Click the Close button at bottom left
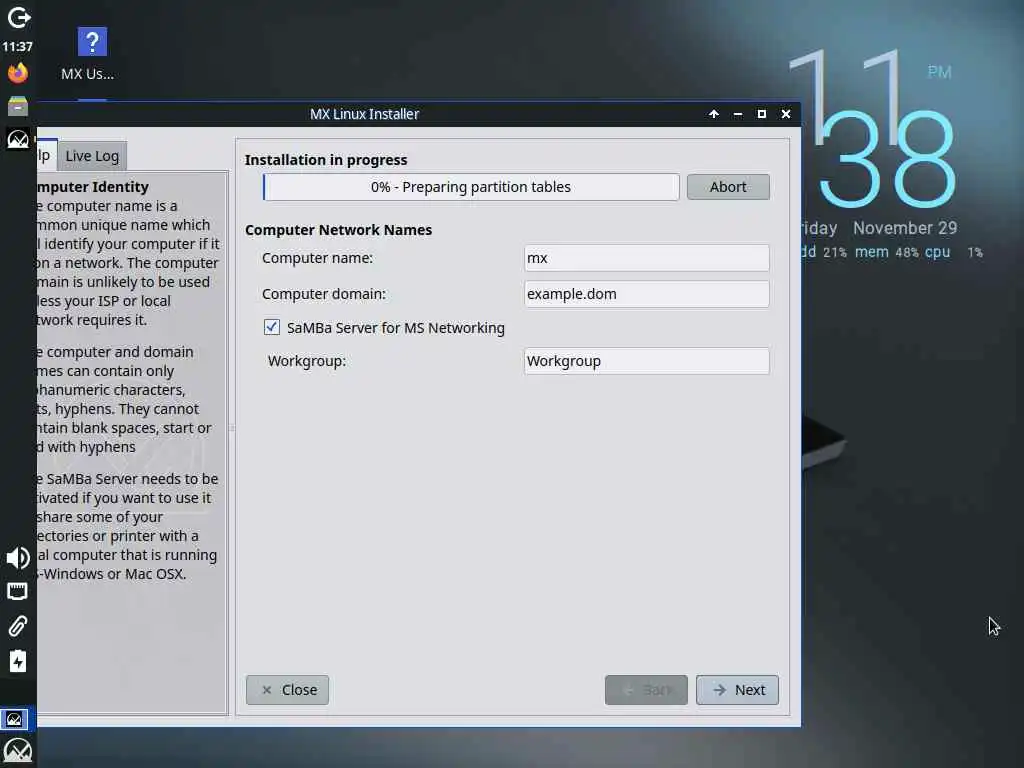This screenshot has height=768, width=1024. tap(287, 690)
